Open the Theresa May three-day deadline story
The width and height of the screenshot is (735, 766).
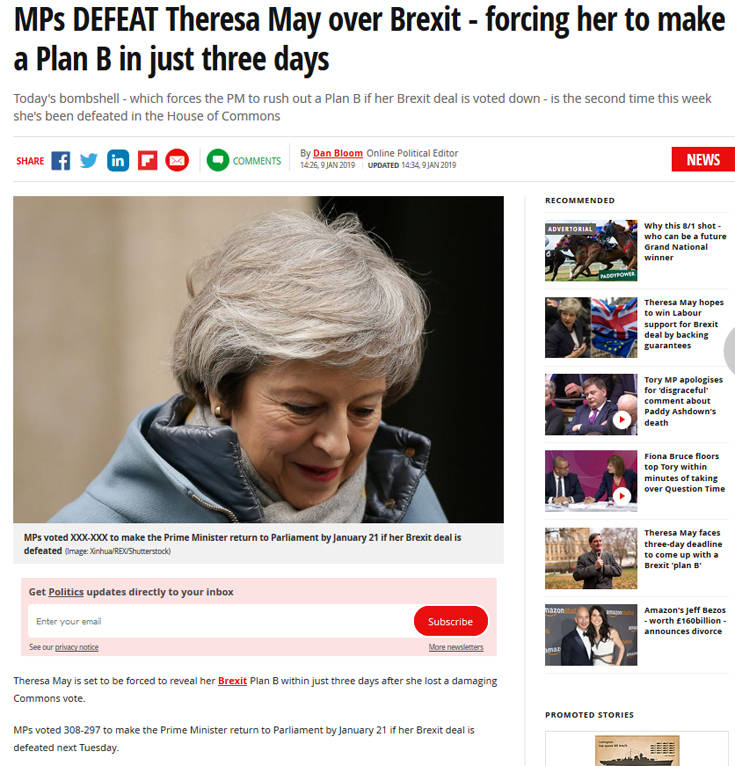coord(683,549)
